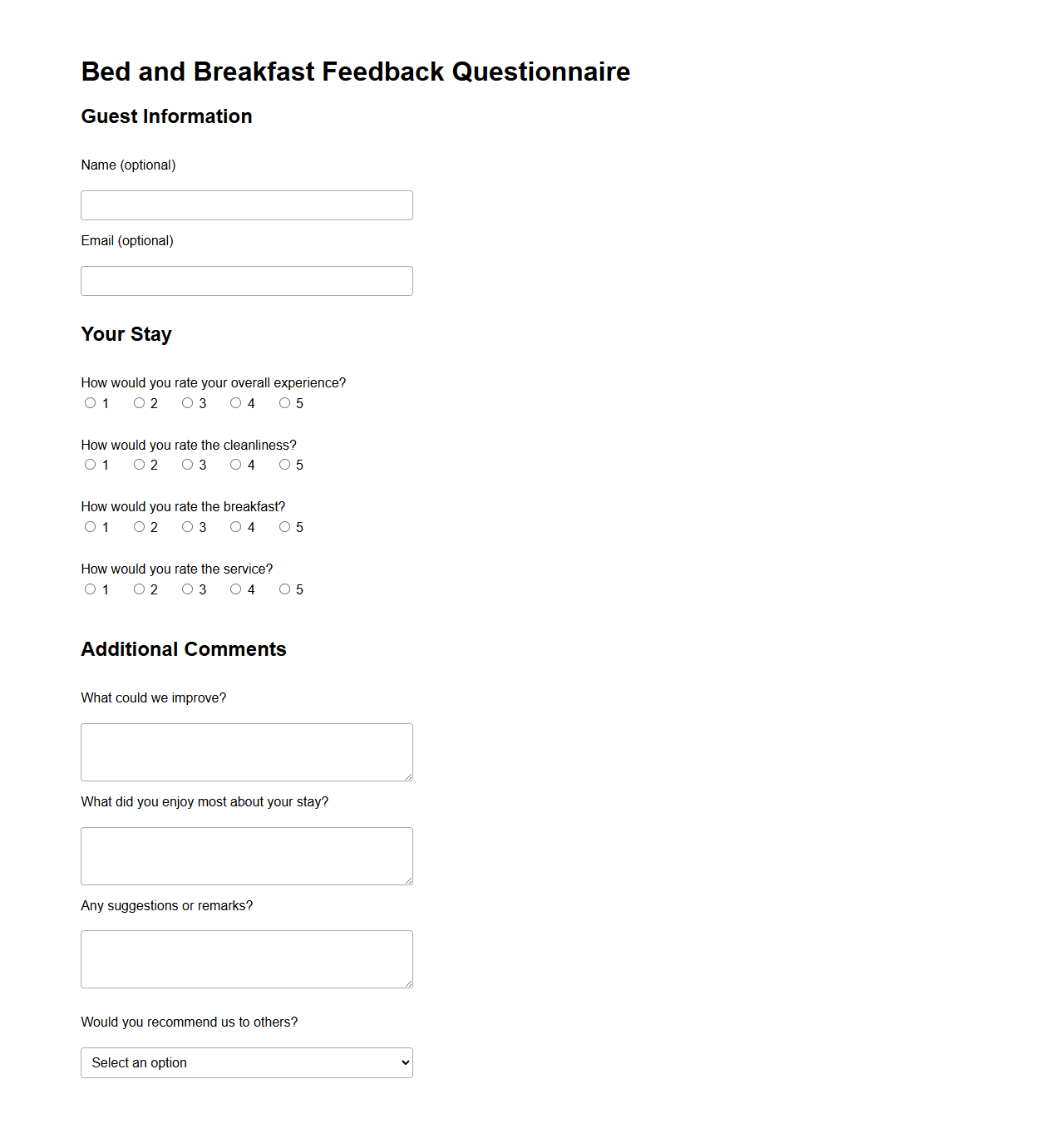The image size is (1050, 1148).
Task: Click the suggestions or remarks box
Action: pos(246,958)
